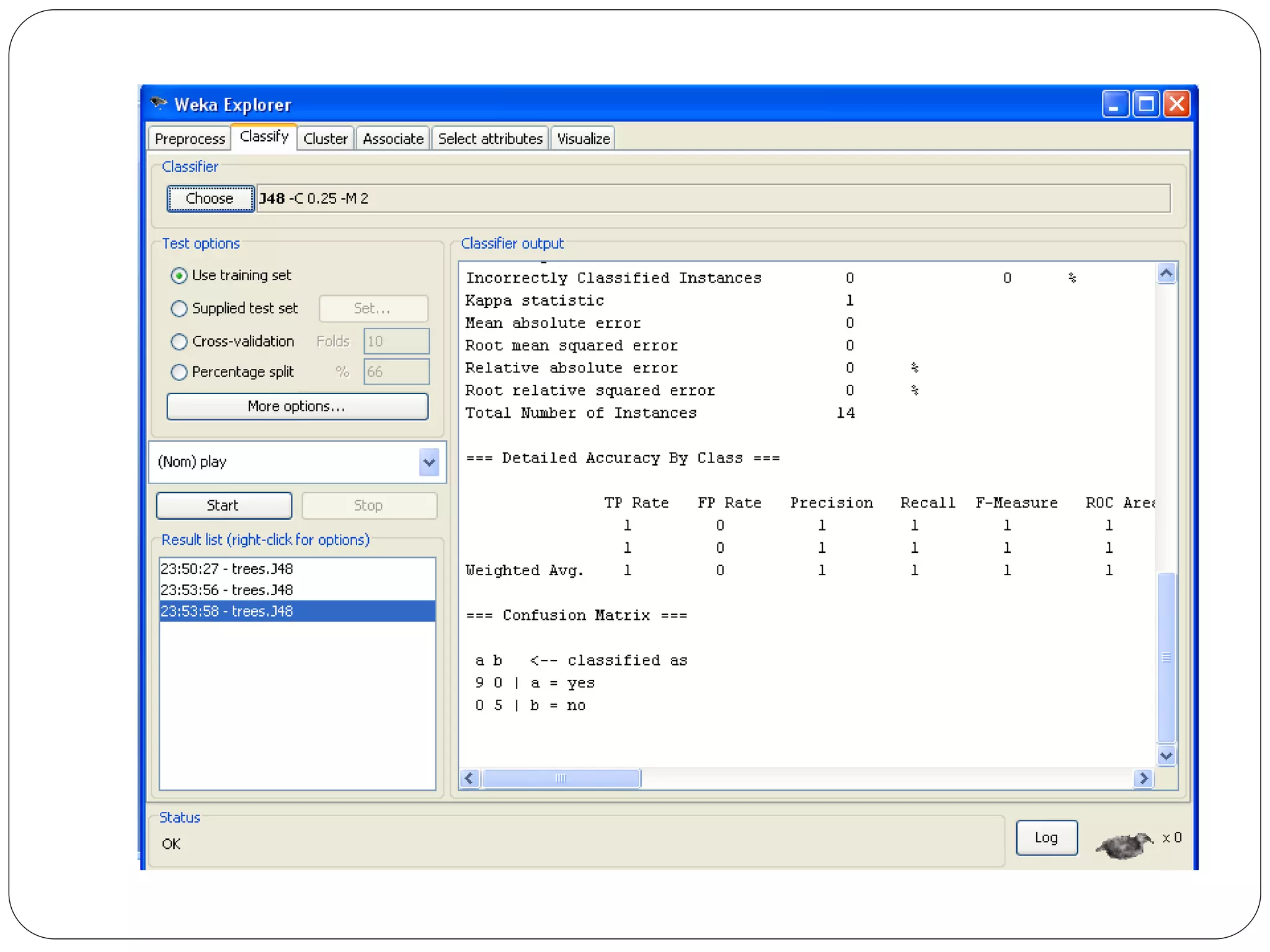Viewport: 1270px width, 952px height.
Task: Click the Weka Explorer title bar icon
Action: pyautogui.click(x=159, y=104)
